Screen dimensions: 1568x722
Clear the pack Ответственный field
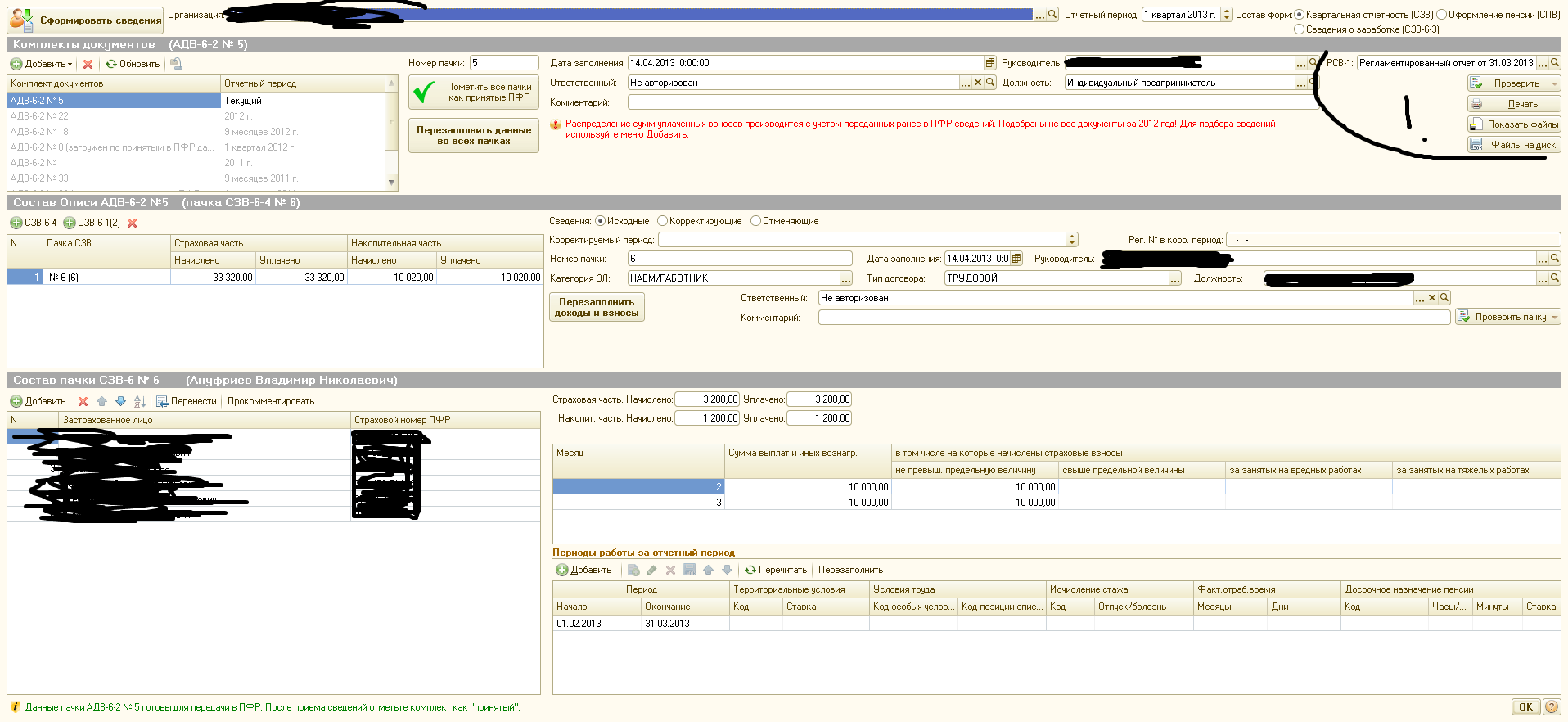1432,298
